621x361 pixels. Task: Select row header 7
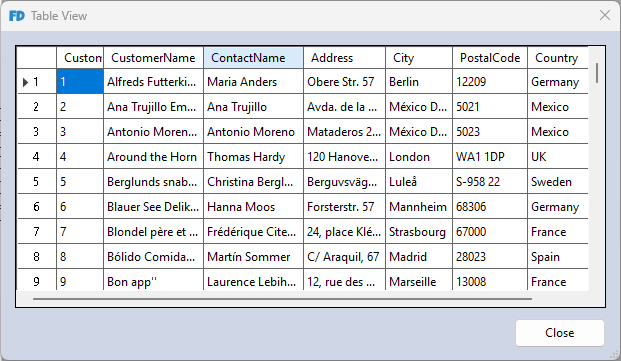37,232
